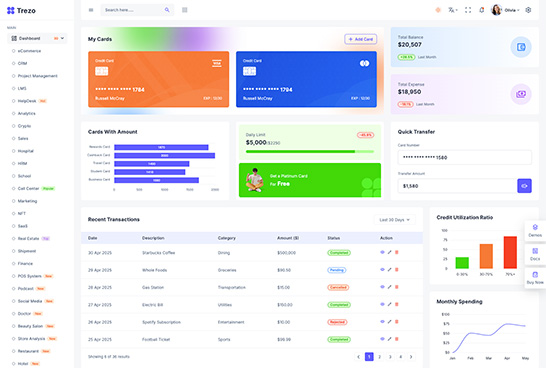Click the Total Expense money icon
Screen dimensions: 546x368
tap(521, 94)
